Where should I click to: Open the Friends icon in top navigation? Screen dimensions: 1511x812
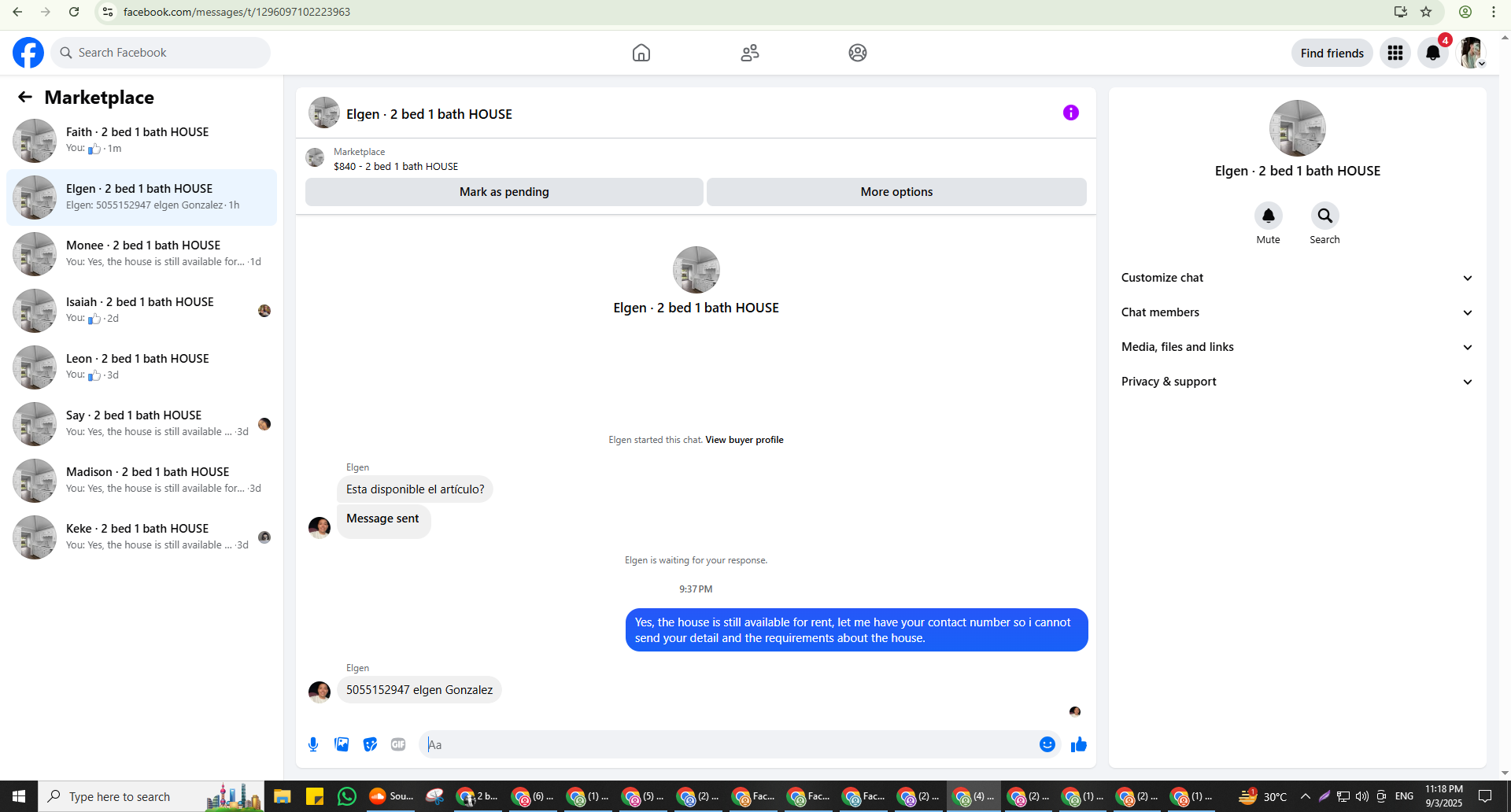(x=750, y=53)
